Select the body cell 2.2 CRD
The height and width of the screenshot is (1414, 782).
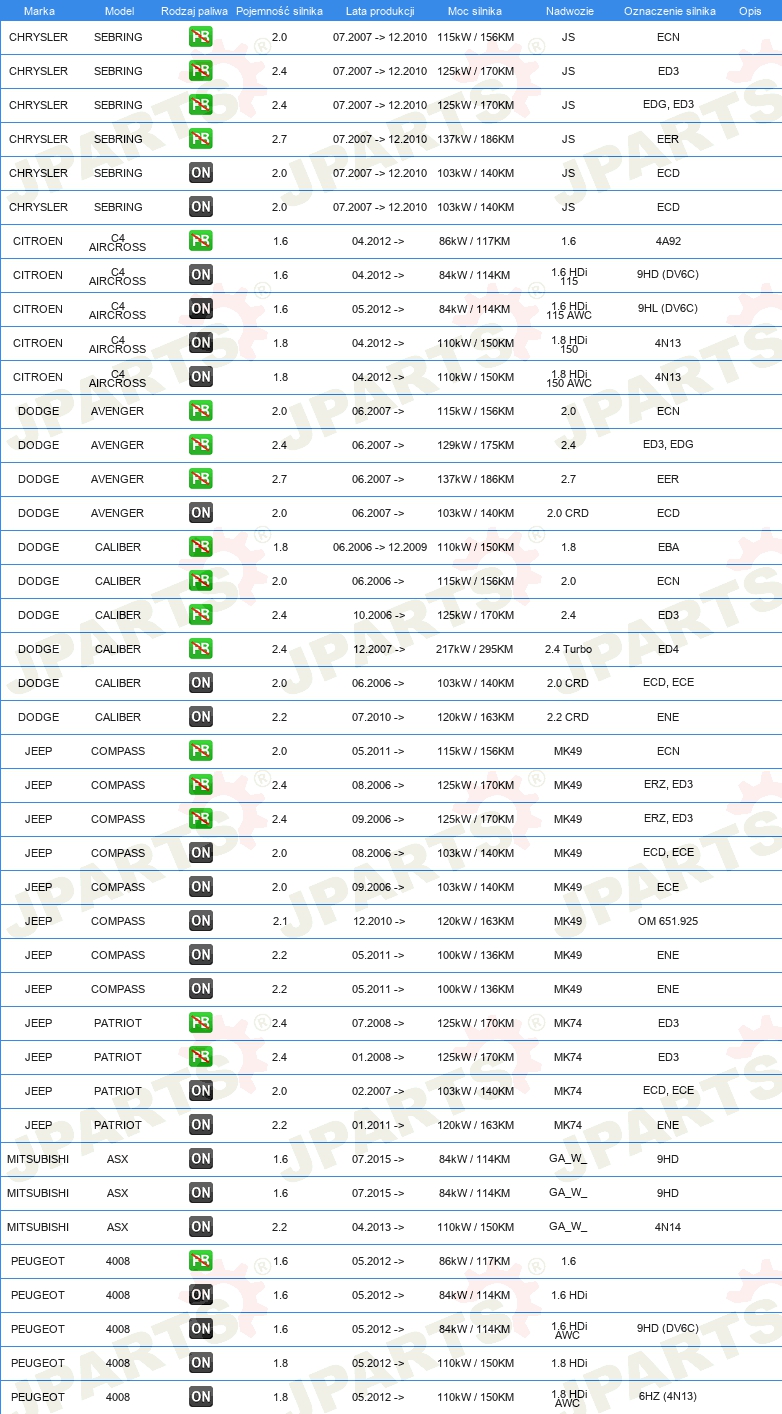tap(568, 717)
